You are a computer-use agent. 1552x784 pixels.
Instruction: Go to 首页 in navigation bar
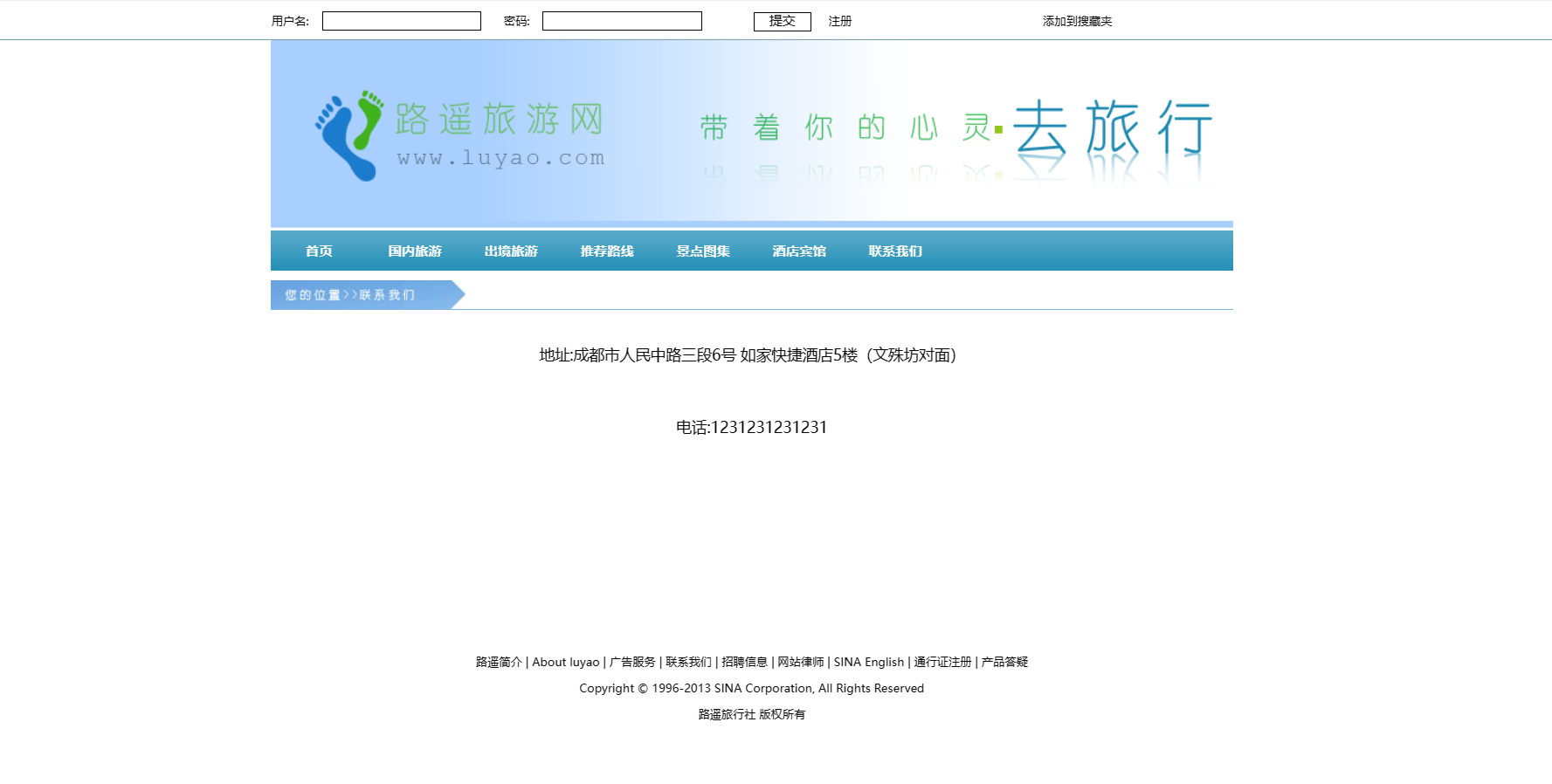319,251
